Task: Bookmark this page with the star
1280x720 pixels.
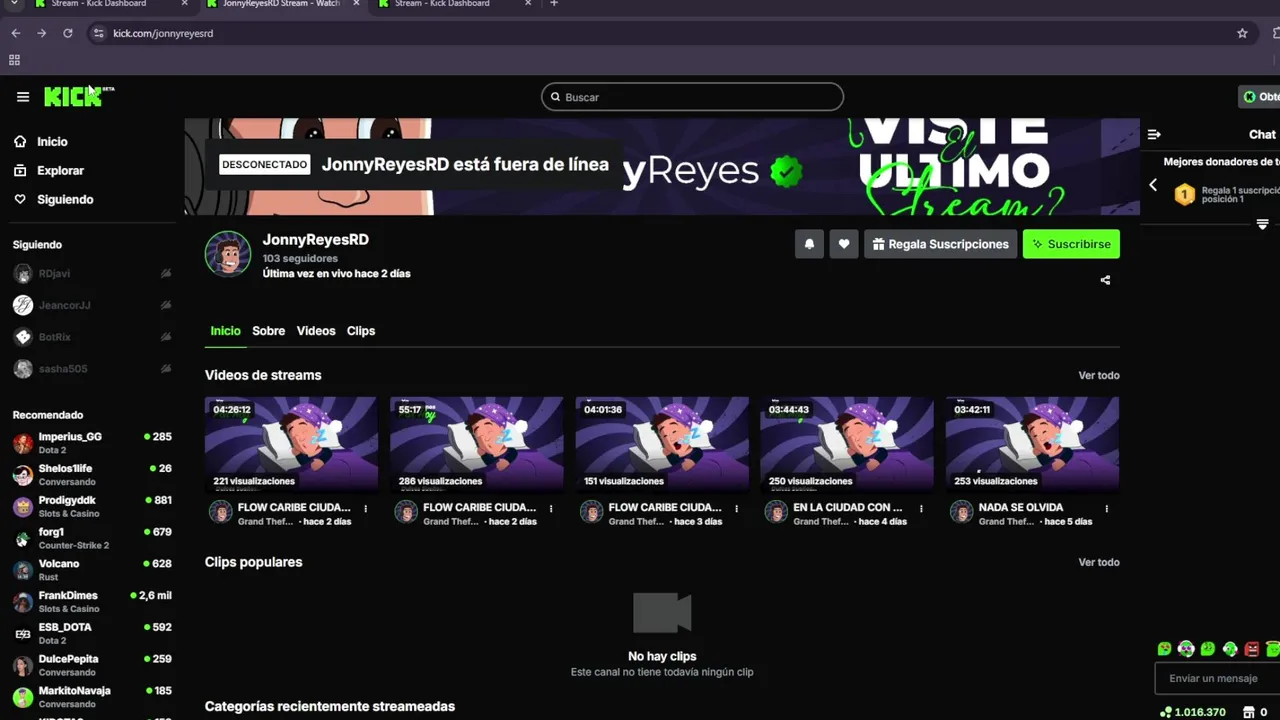Action: pyautogui.click(x=1242, y=33)
